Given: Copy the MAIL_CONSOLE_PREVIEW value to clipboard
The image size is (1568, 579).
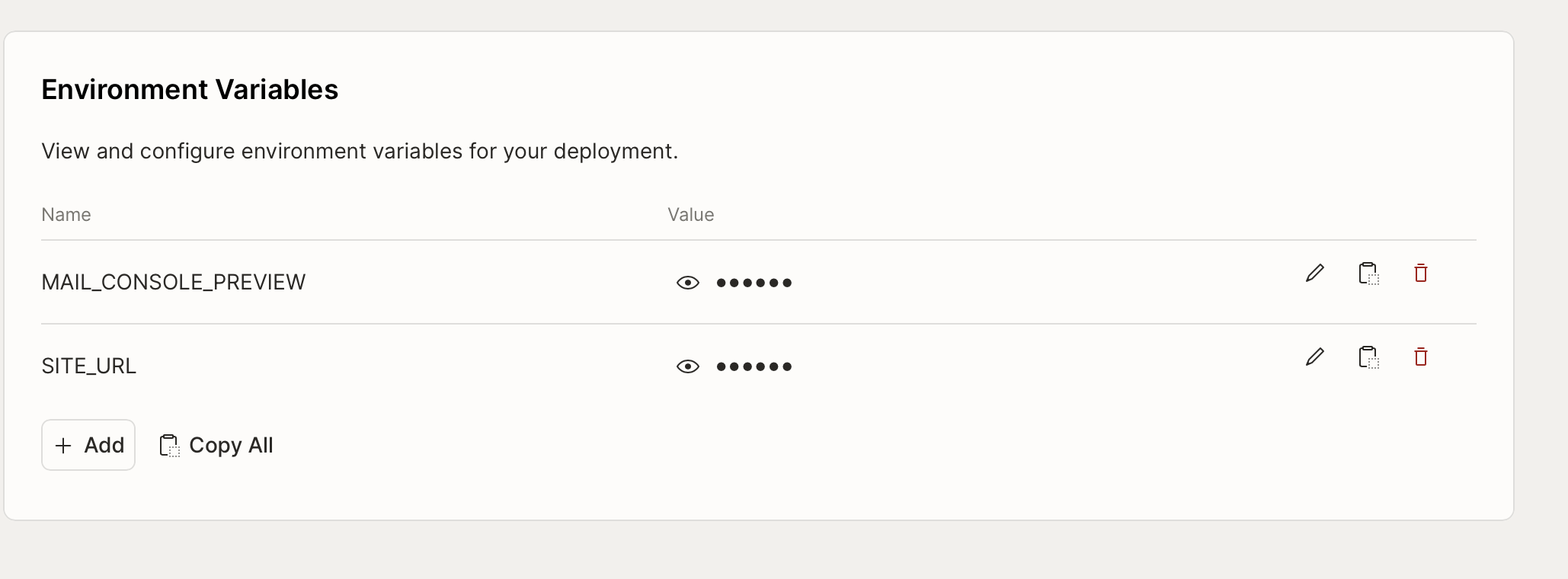Looking at the screenshot, I should click(x=1368, y=274).
